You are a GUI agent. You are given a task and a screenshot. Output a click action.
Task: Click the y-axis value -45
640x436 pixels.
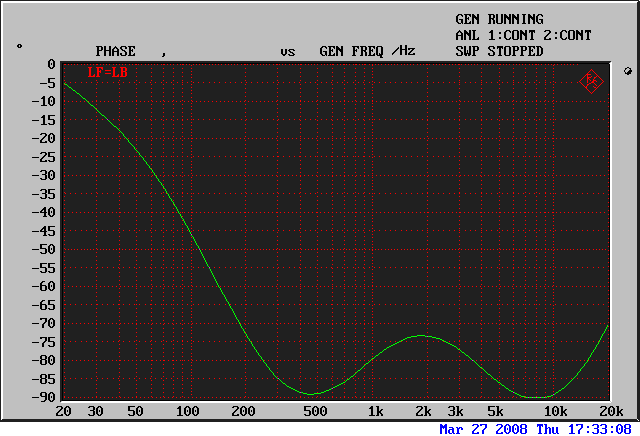44,231
